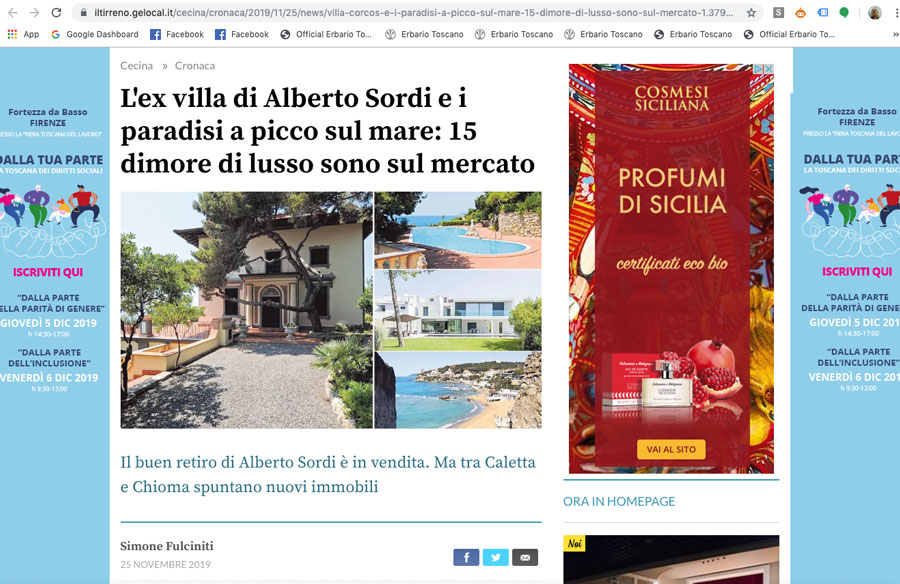
Task: Open the Apps grid in bookmarks bar
Action: click(x=23, y=34)
